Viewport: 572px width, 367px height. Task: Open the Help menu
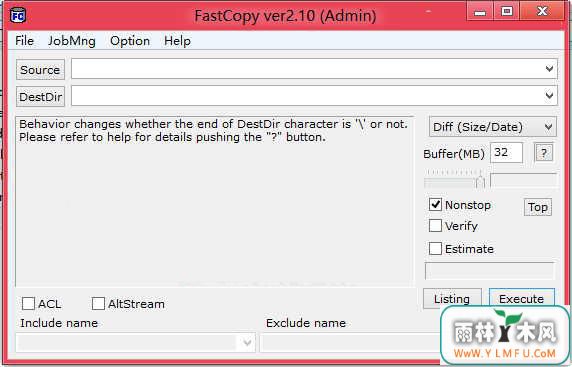point(177,41)
